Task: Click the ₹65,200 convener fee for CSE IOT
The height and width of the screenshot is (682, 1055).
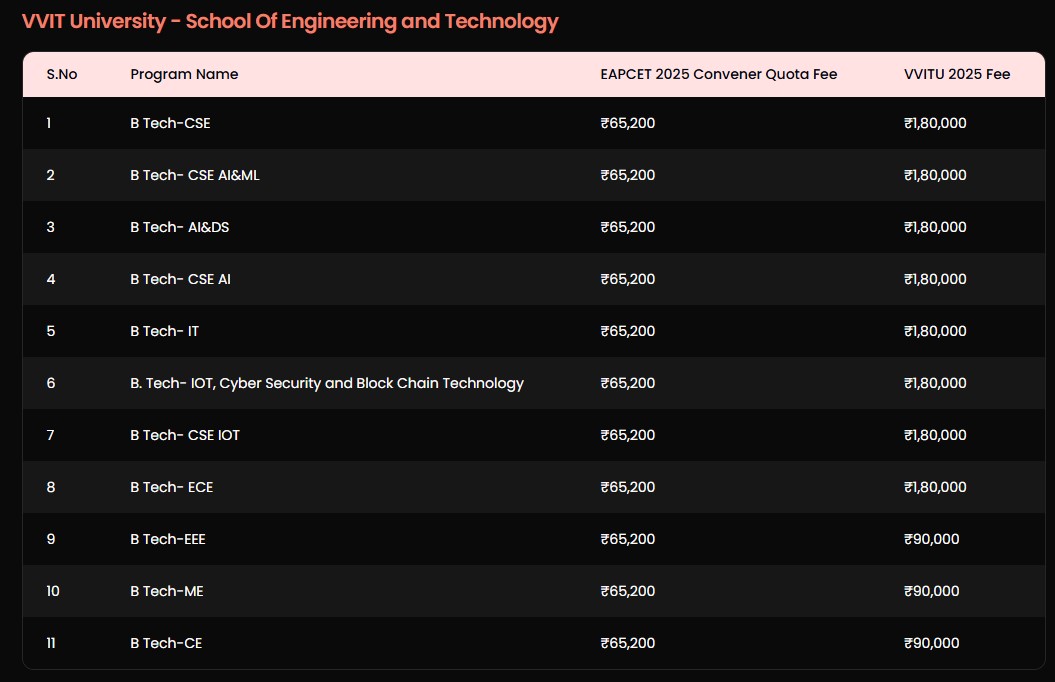Action: 628,435
